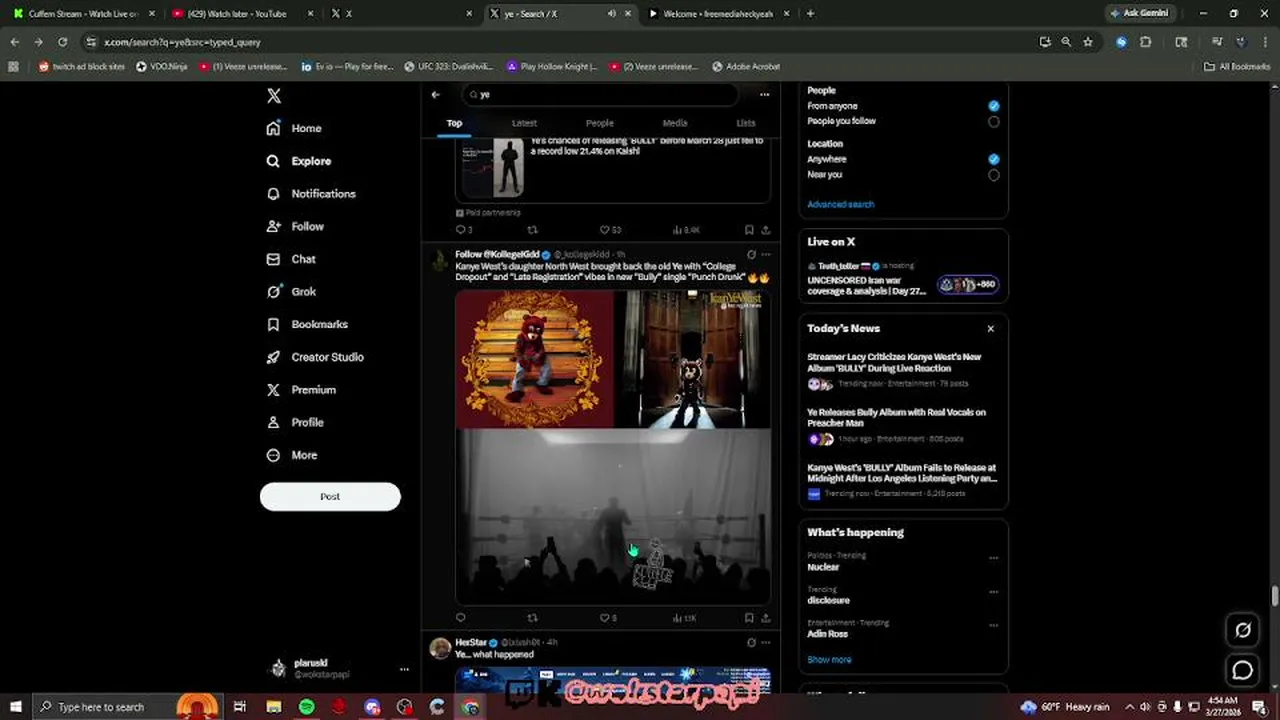1280x720 pixels.
Task: Share the KollegeKidd post
Action: (x=766, y=618)
